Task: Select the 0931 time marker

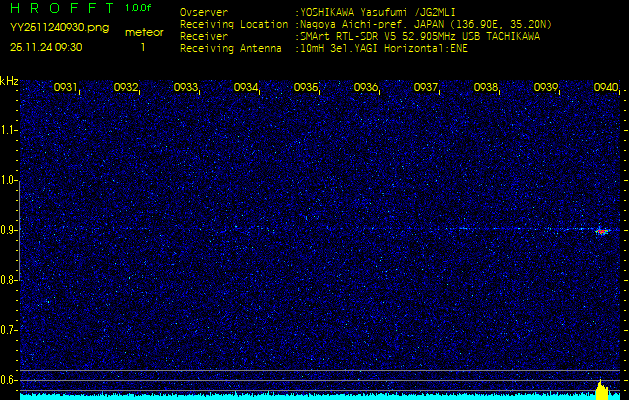Action: point(66,88)
